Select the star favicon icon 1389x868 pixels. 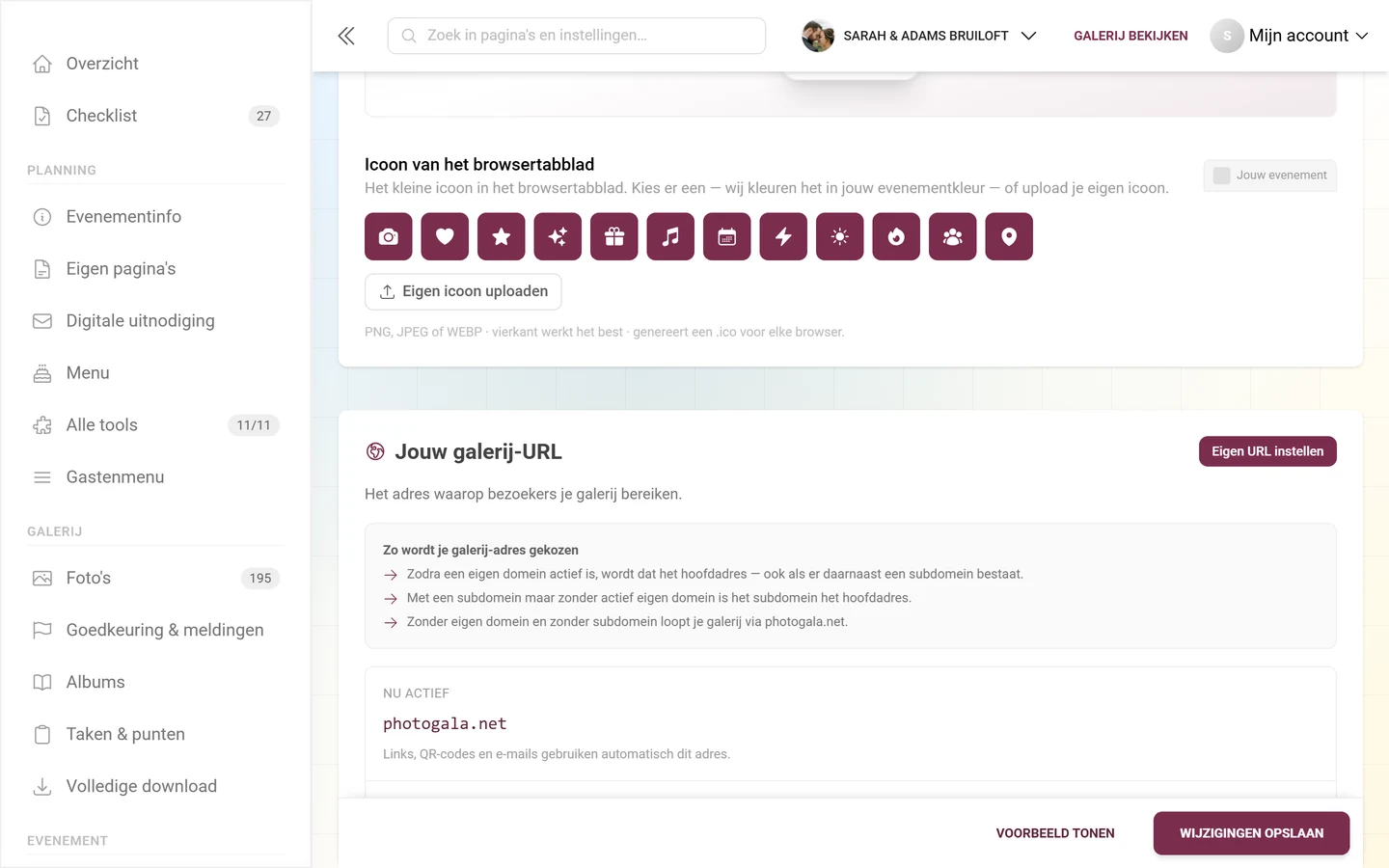coord(502,236)
